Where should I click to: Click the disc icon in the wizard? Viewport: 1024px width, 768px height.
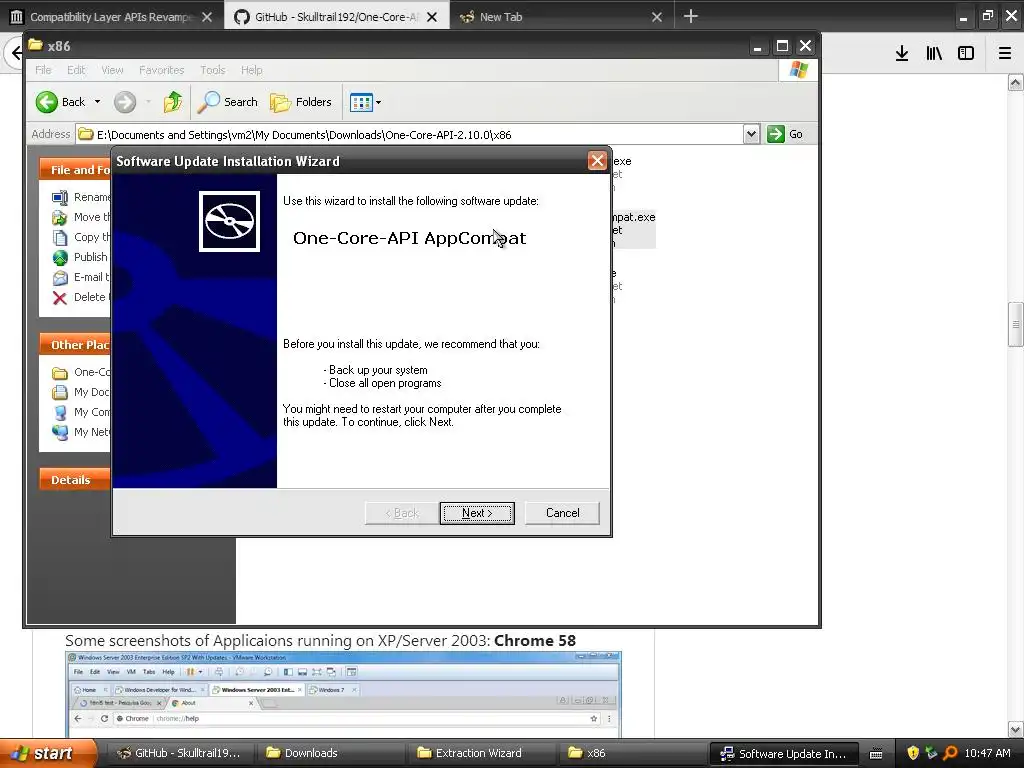coord(229,221)
